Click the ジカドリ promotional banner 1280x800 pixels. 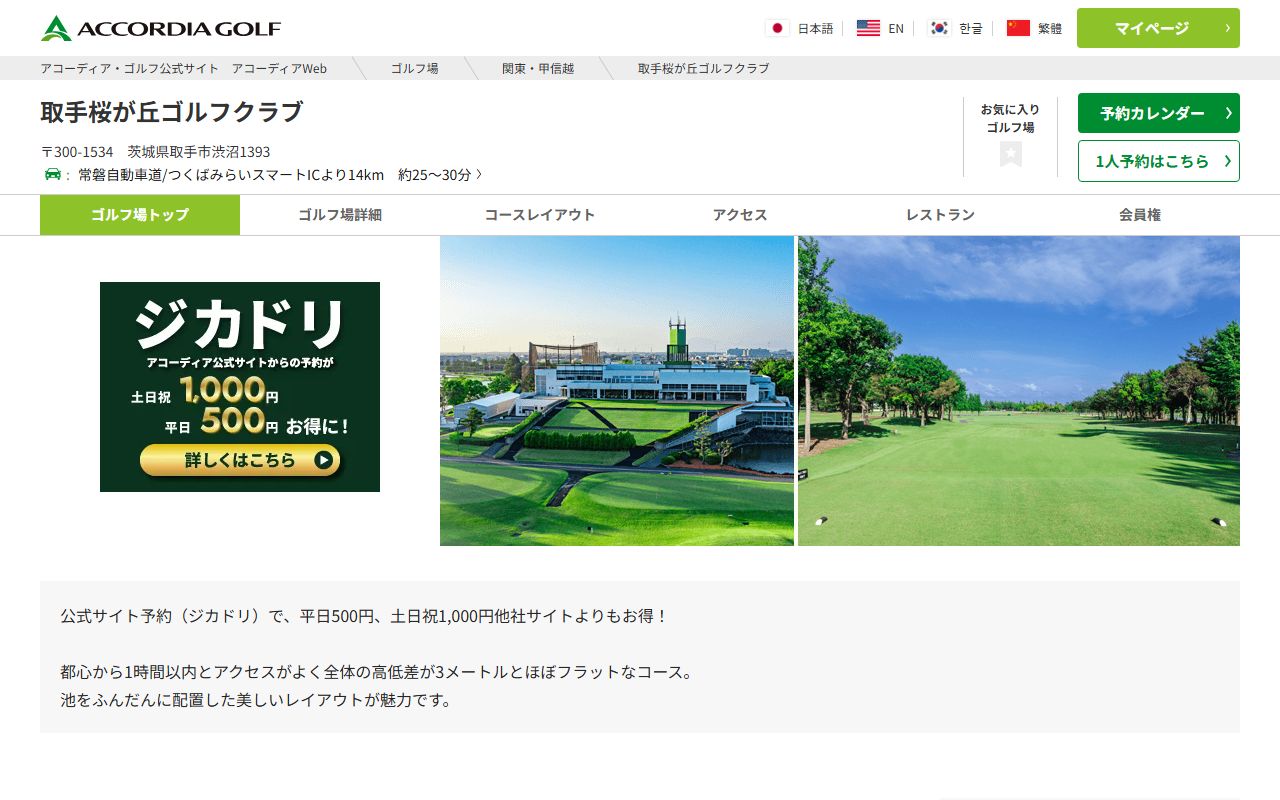240,387
